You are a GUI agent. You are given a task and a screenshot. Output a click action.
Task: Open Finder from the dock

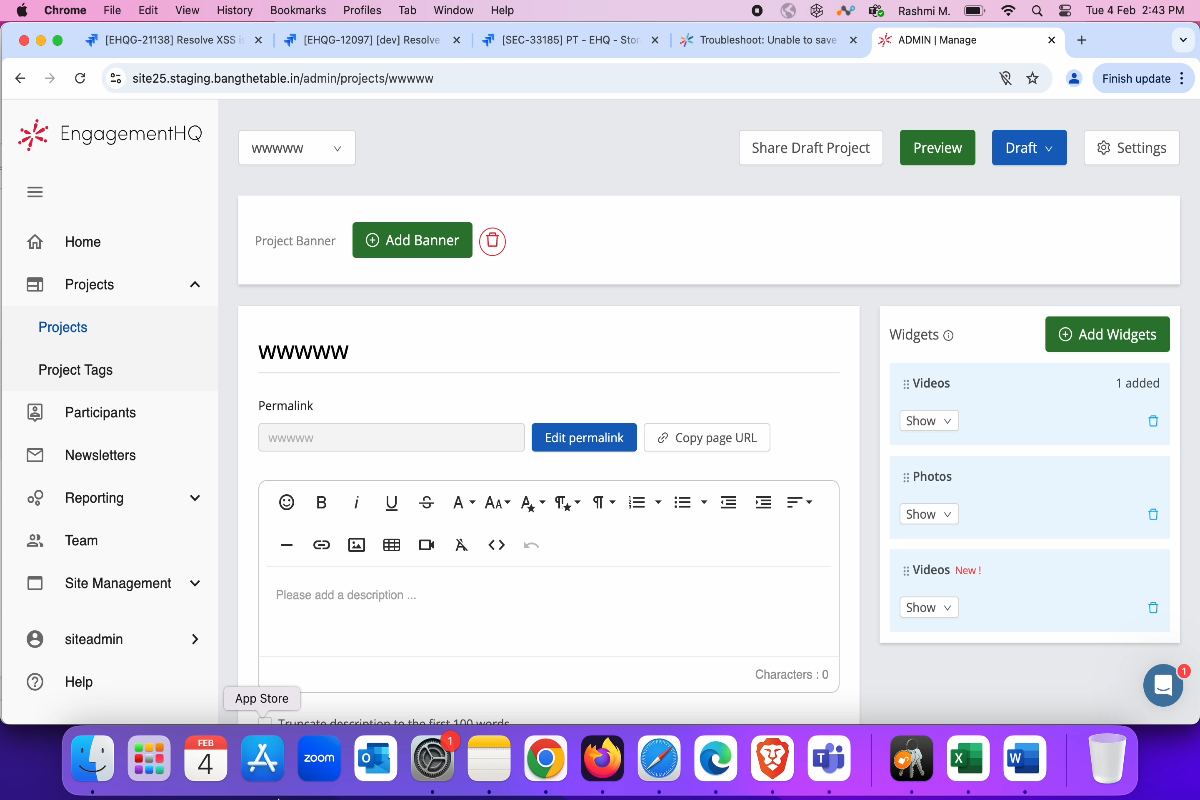tap(92, 759)
